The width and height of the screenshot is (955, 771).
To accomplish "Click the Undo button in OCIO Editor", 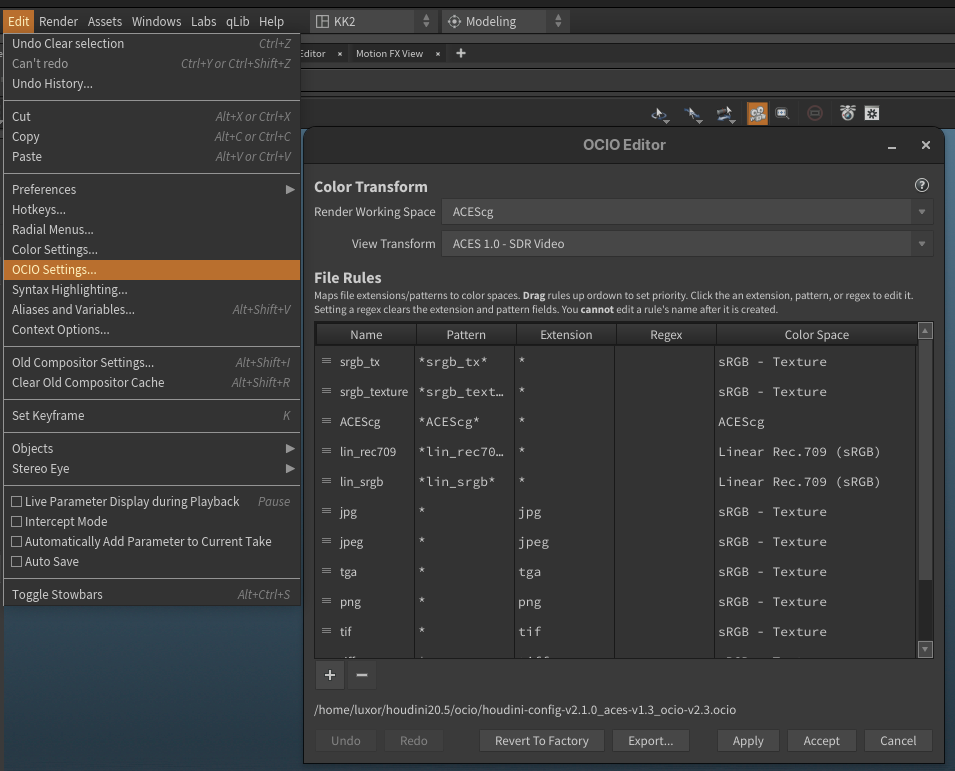I will pyautogui.click(x=346, y=741).
